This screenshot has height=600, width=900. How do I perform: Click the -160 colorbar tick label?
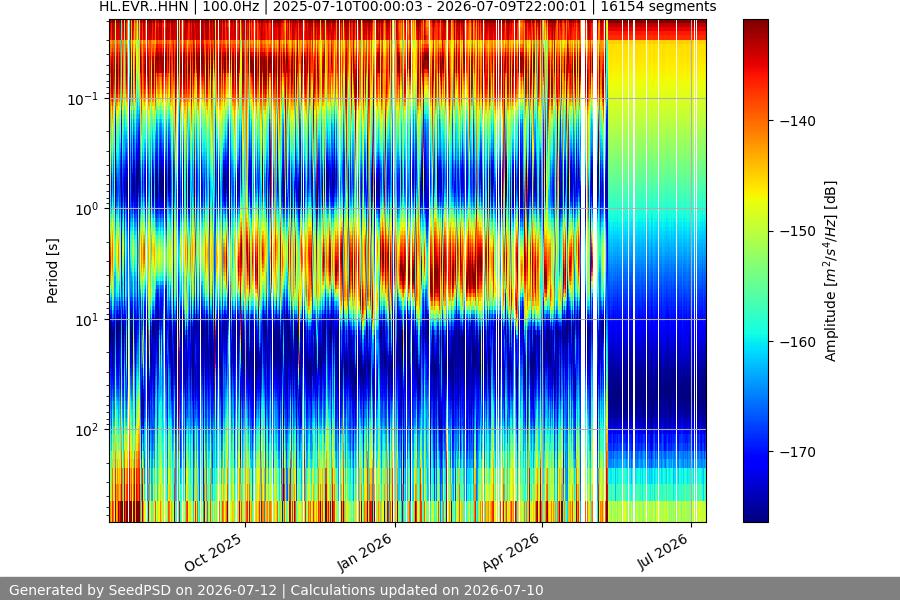point(798,342)
